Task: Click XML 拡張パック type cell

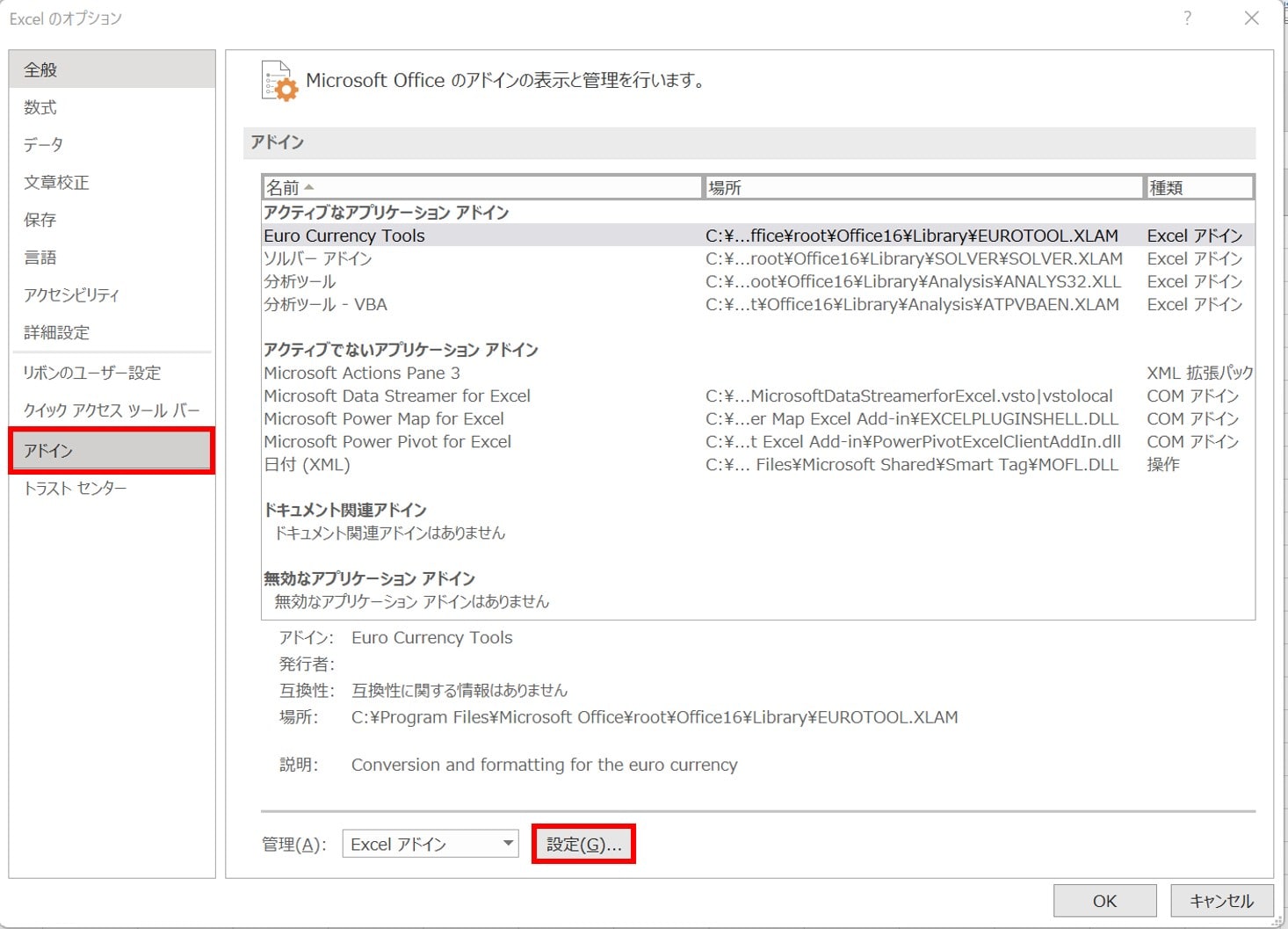Action: click(x=1200, y=373)
